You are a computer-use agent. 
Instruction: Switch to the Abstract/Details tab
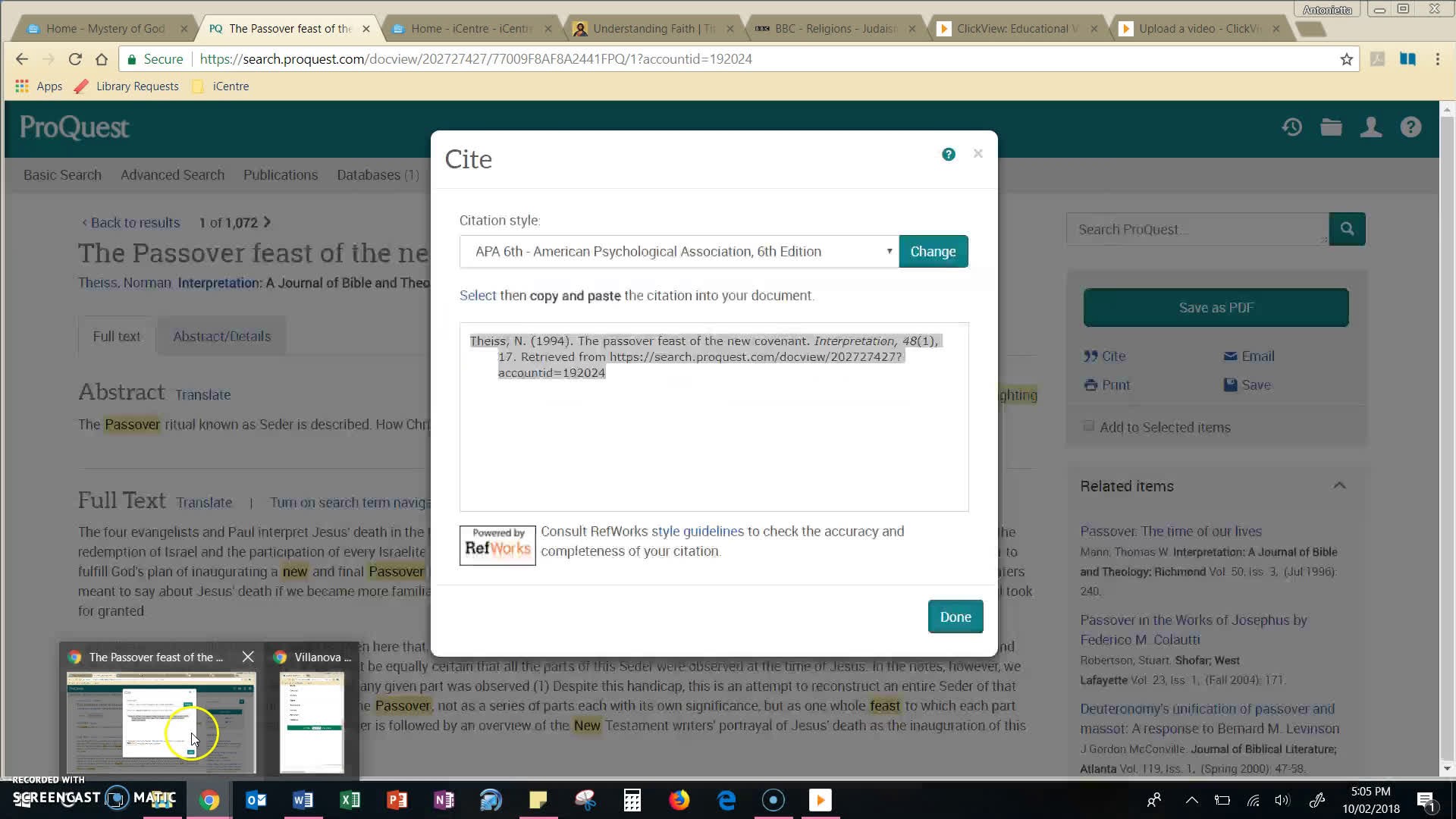[x=221, y=336]
